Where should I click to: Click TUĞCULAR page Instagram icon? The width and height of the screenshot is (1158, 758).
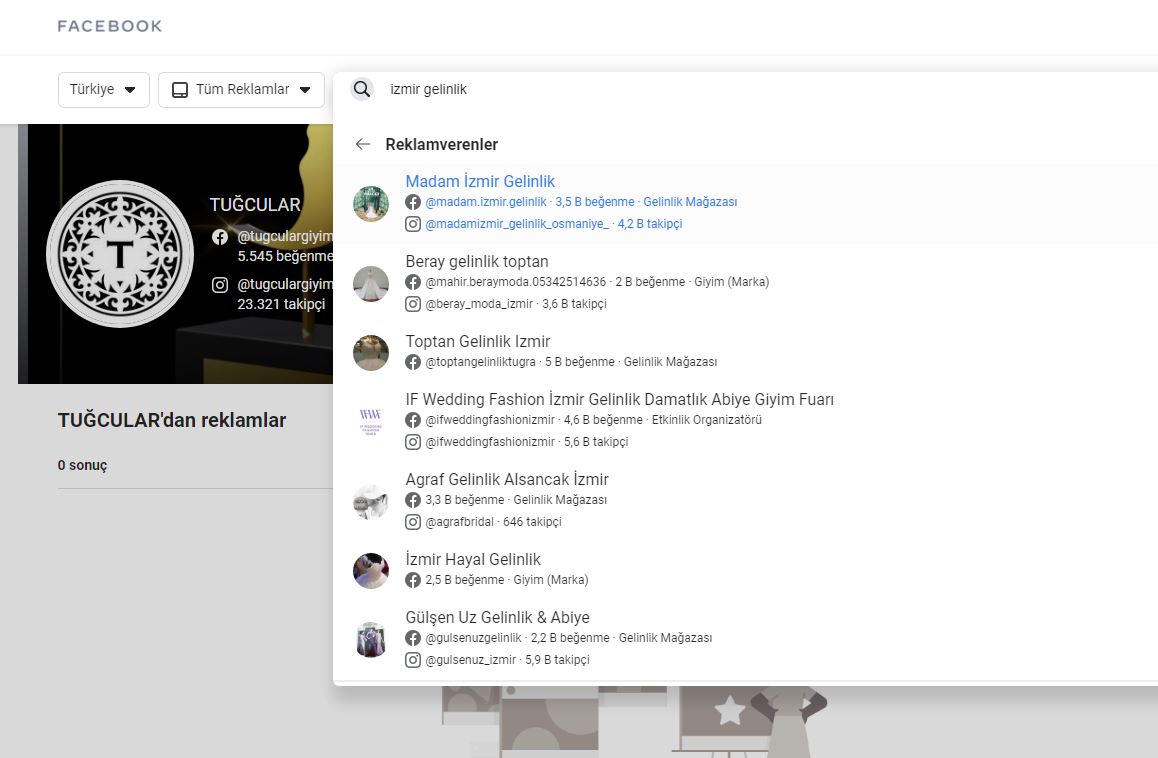click(220, 284)
